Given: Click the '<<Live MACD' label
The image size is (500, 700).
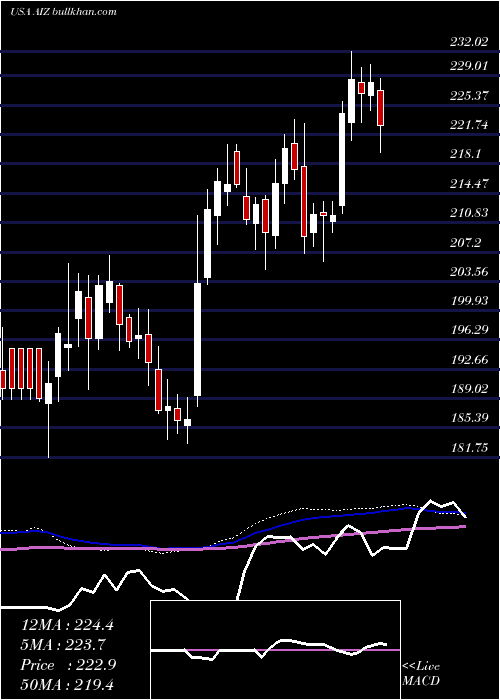Looking at the screenshot, I should point(421,674).
